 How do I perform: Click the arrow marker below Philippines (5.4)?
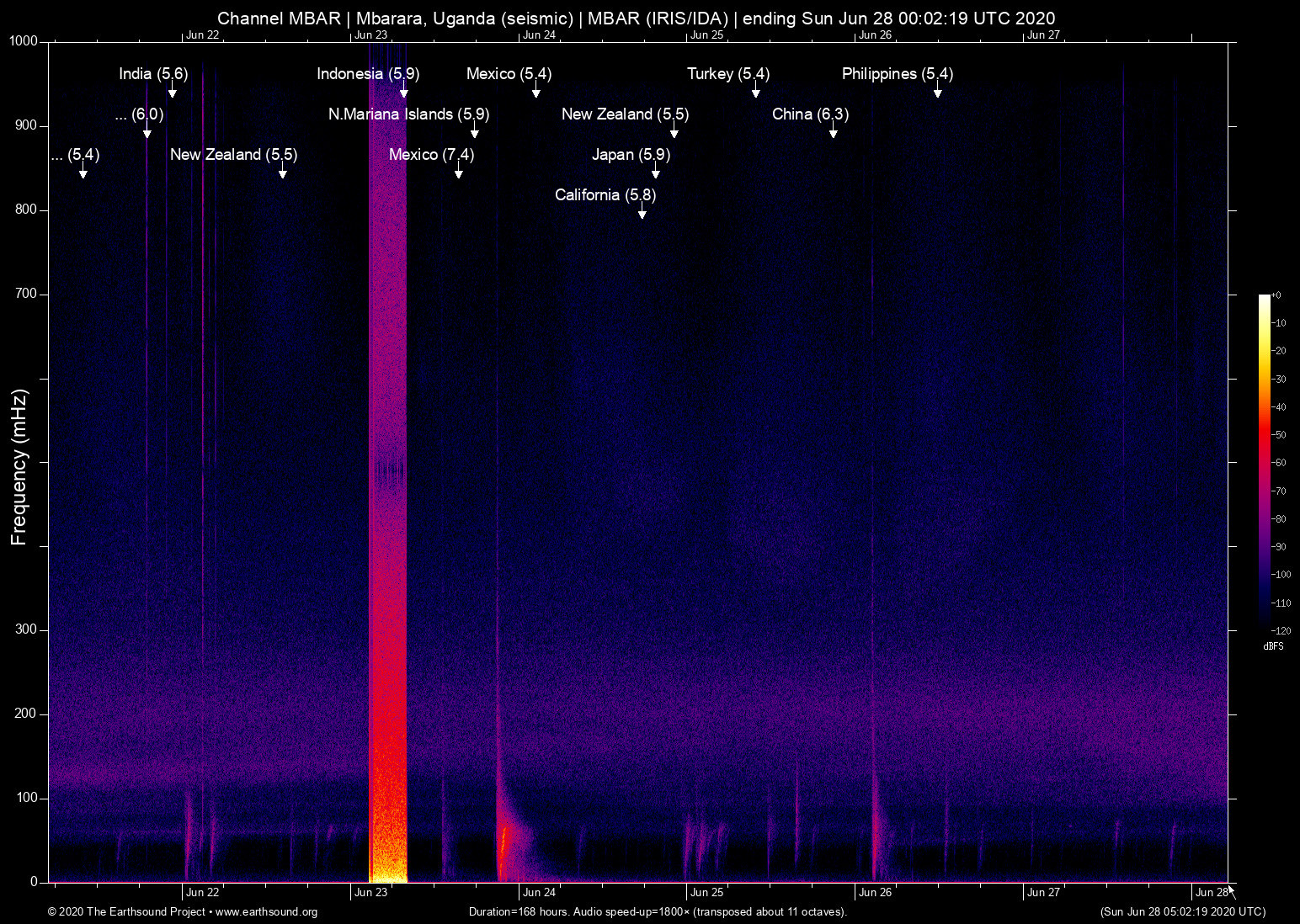pos(938,93)
